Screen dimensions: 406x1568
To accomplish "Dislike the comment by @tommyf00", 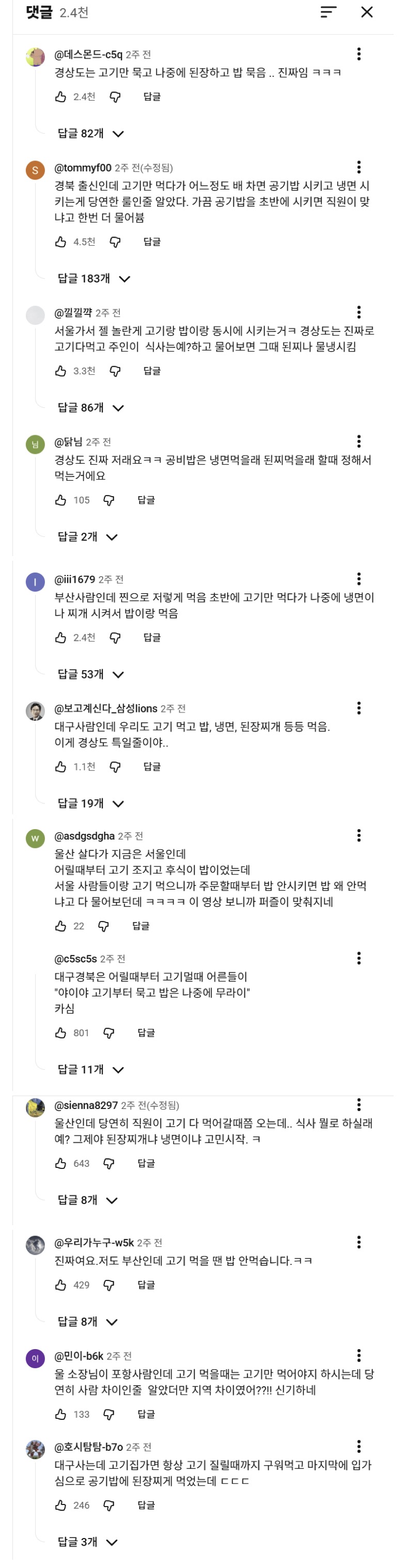I will pyautogui.click(x=115, y=242).
